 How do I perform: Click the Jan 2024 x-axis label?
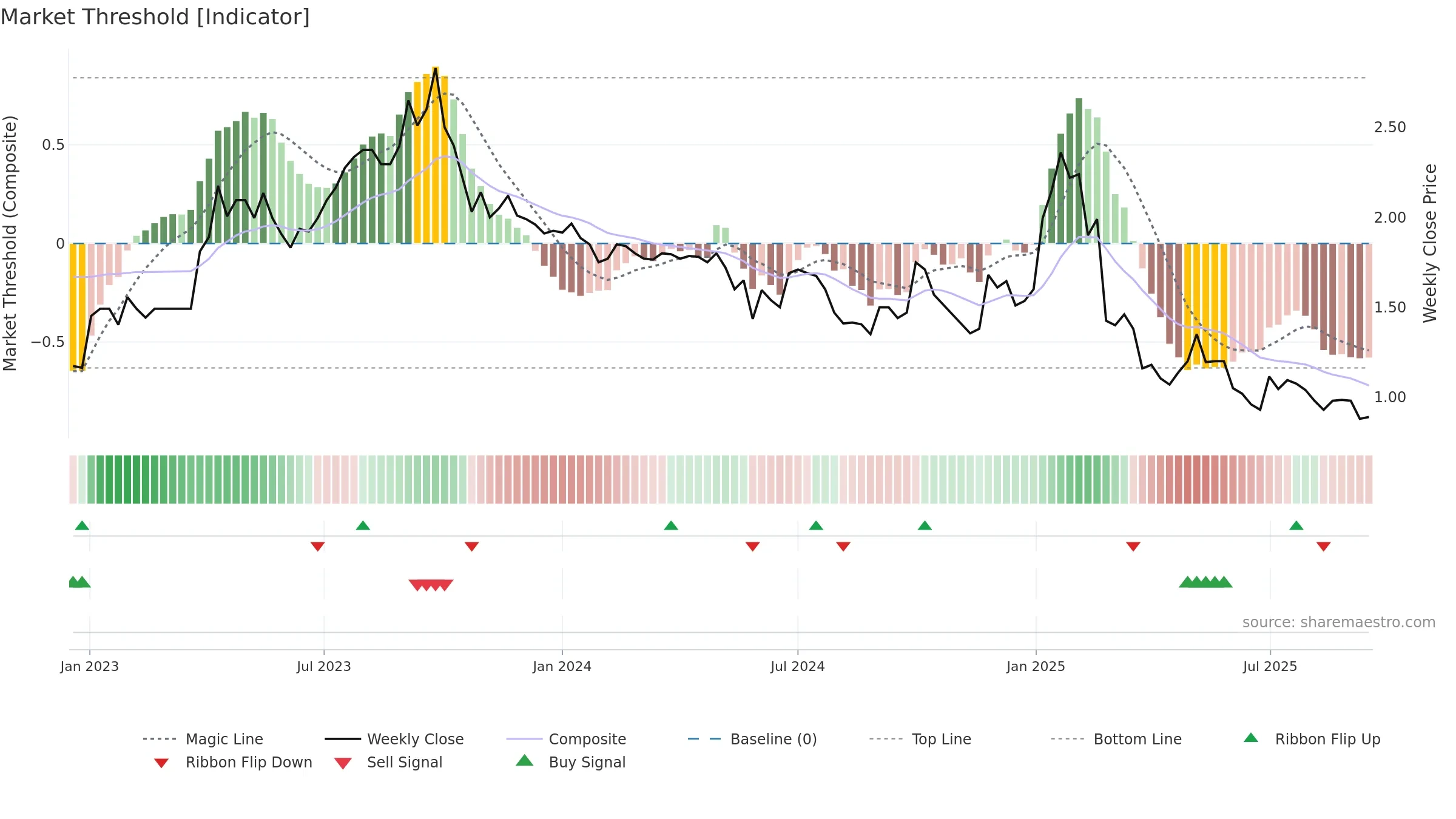pyautogui.click(x=562, y=666)
